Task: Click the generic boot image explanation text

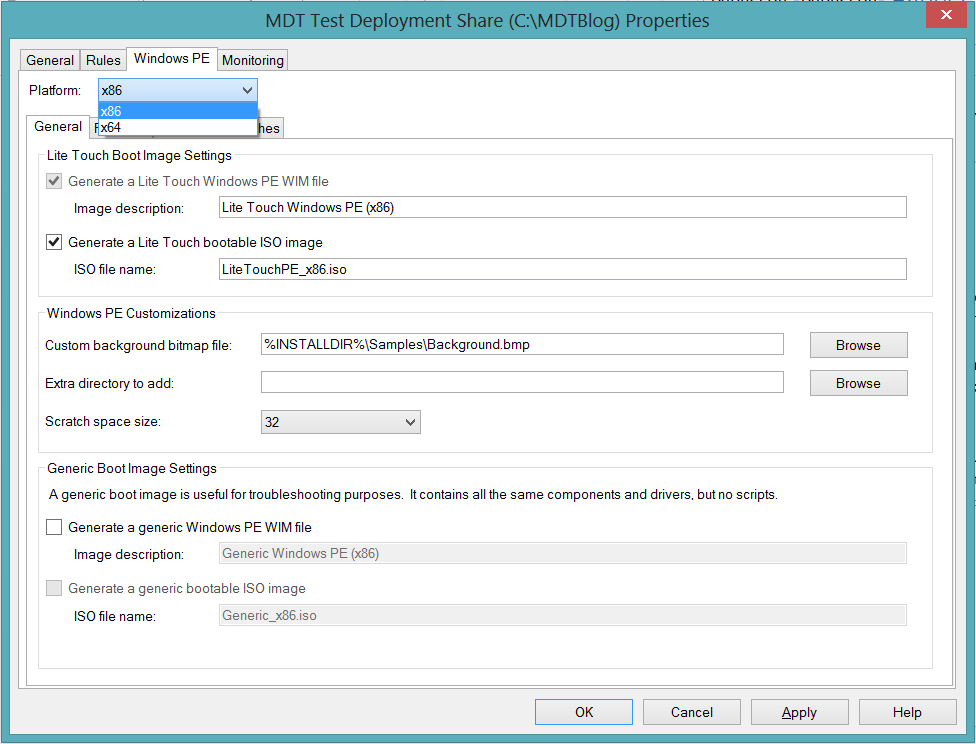Action: click(x=413, y=494)
